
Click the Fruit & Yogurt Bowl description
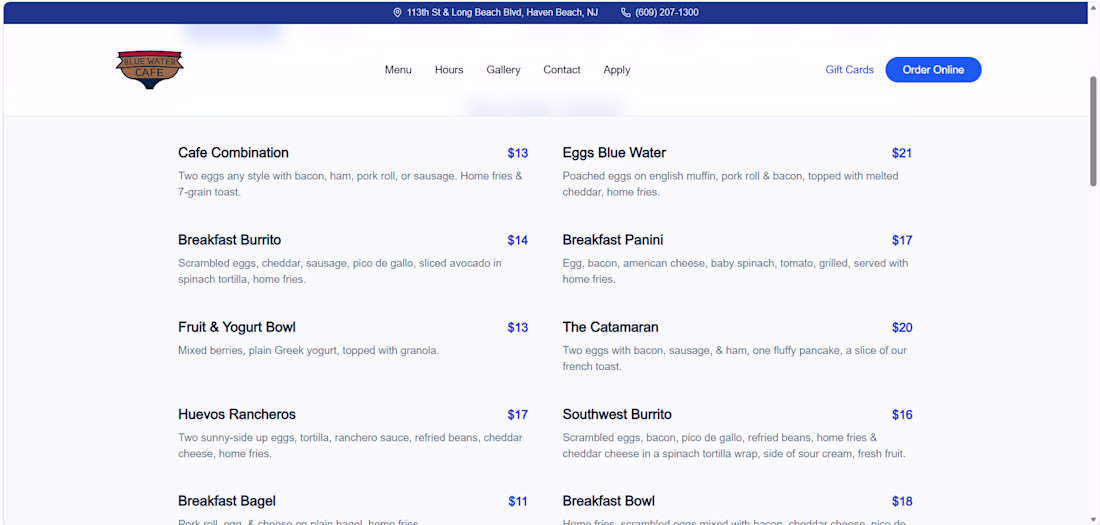pos(309,350)
